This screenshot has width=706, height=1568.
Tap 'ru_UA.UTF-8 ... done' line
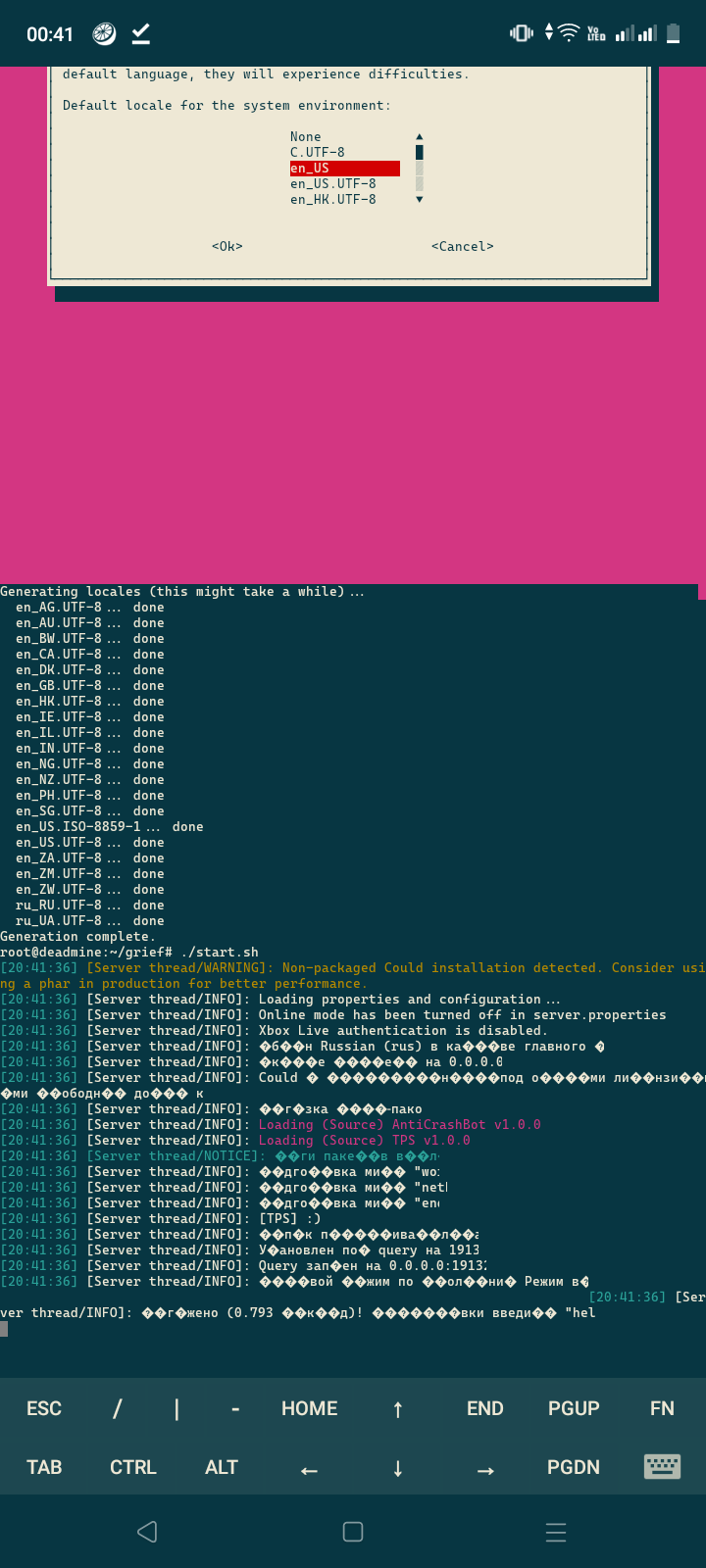coord(90,921)
